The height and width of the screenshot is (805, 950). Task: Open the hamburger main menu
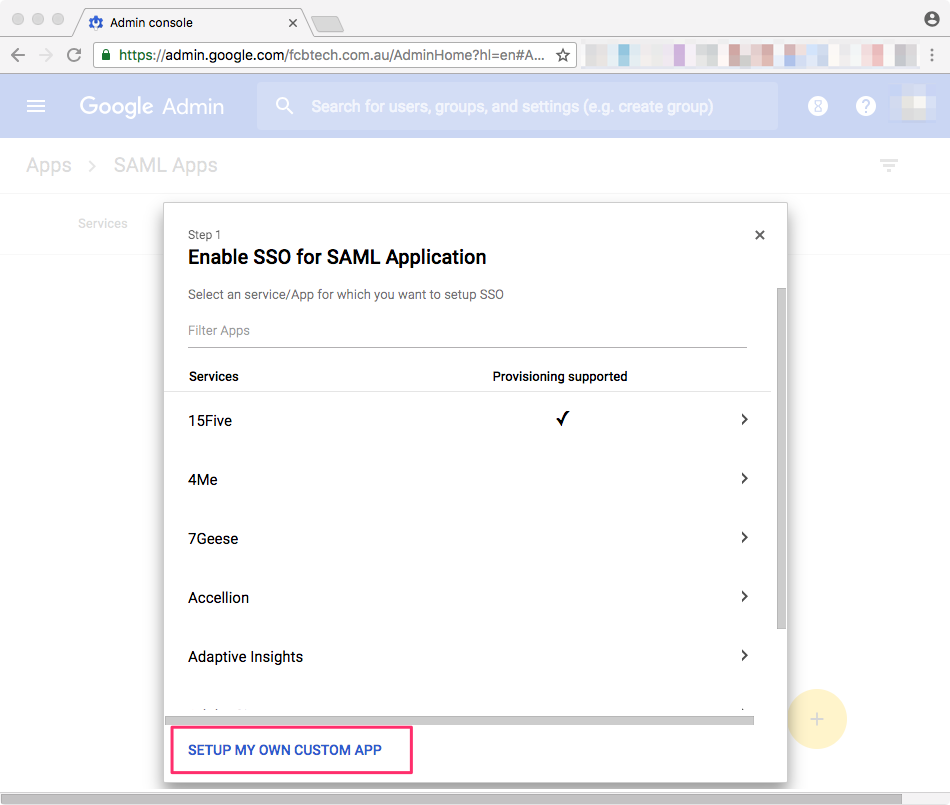36,107
